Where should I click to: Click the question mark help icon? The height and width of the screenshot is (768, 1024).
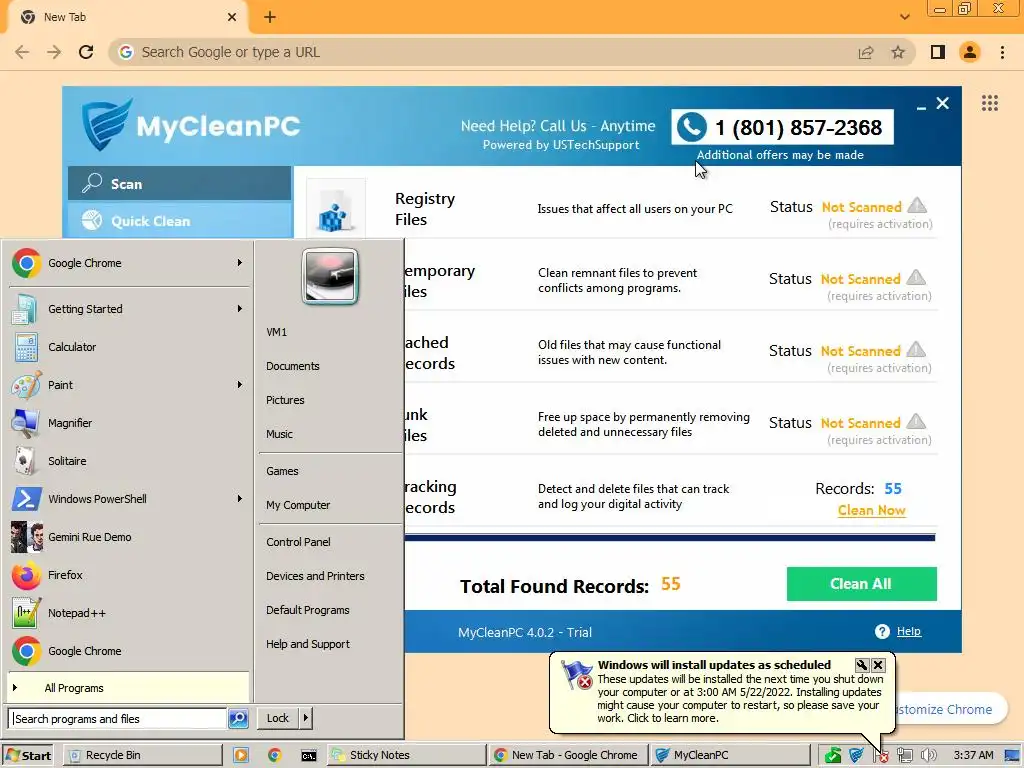(x=882, y=632)
